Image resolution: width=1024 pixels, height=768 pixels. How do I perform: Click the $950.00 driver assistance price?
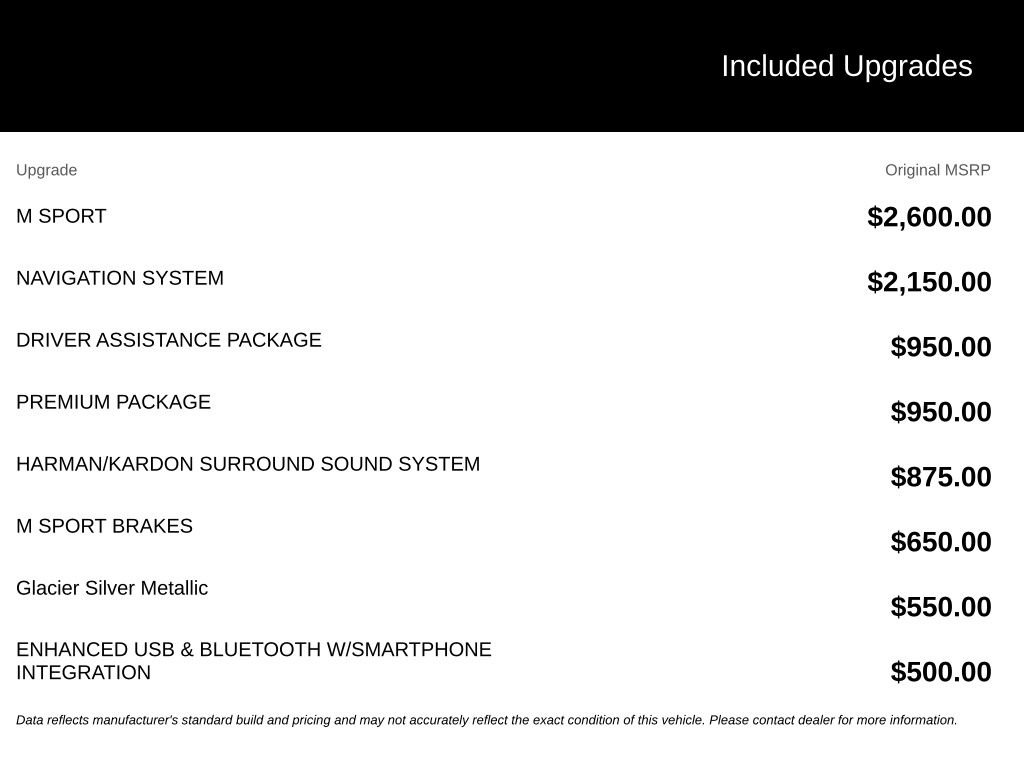click(x=940, y=347)
